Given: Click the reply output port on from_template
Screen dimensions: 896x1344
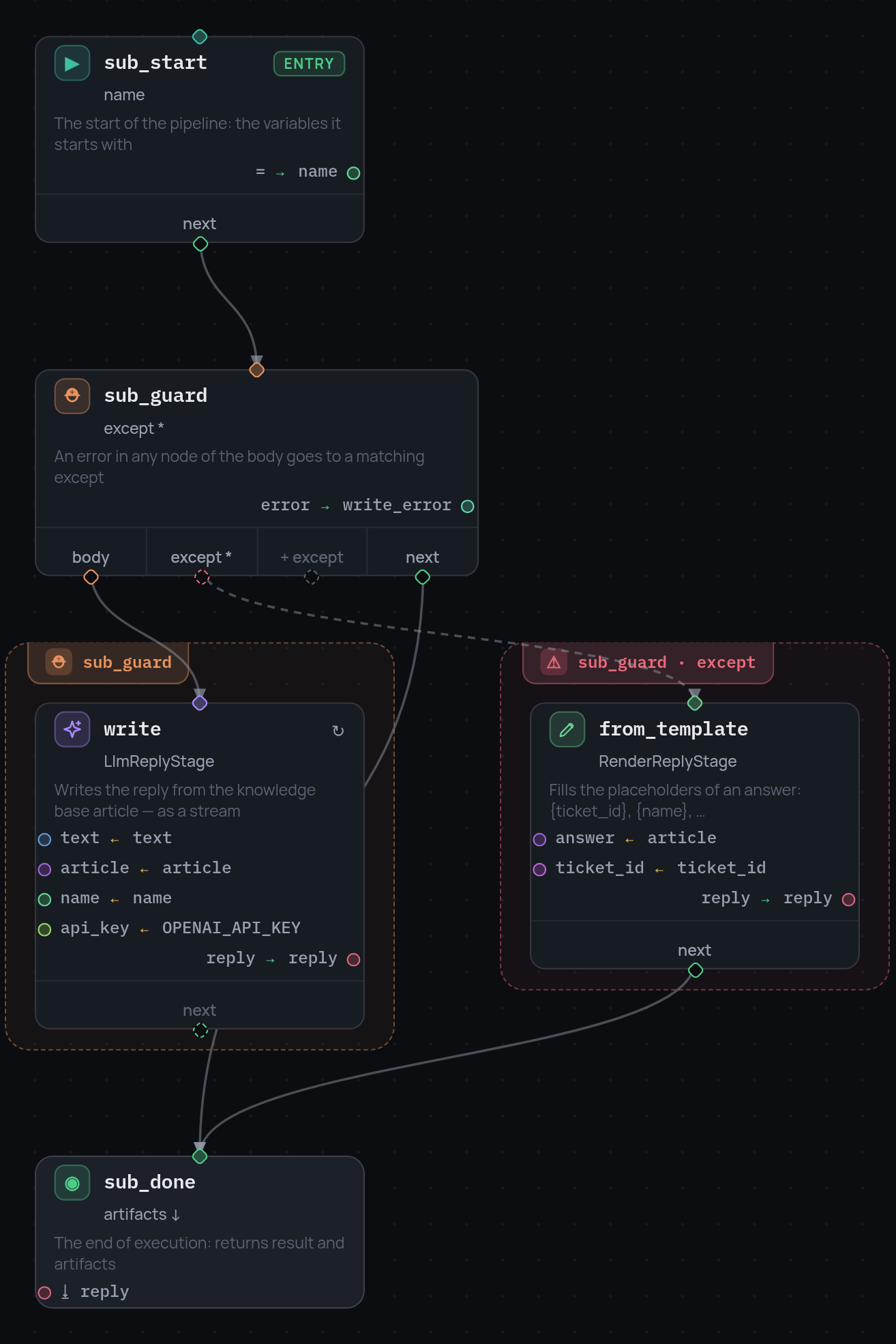Looking at the screenshot, I should point(848,900).
